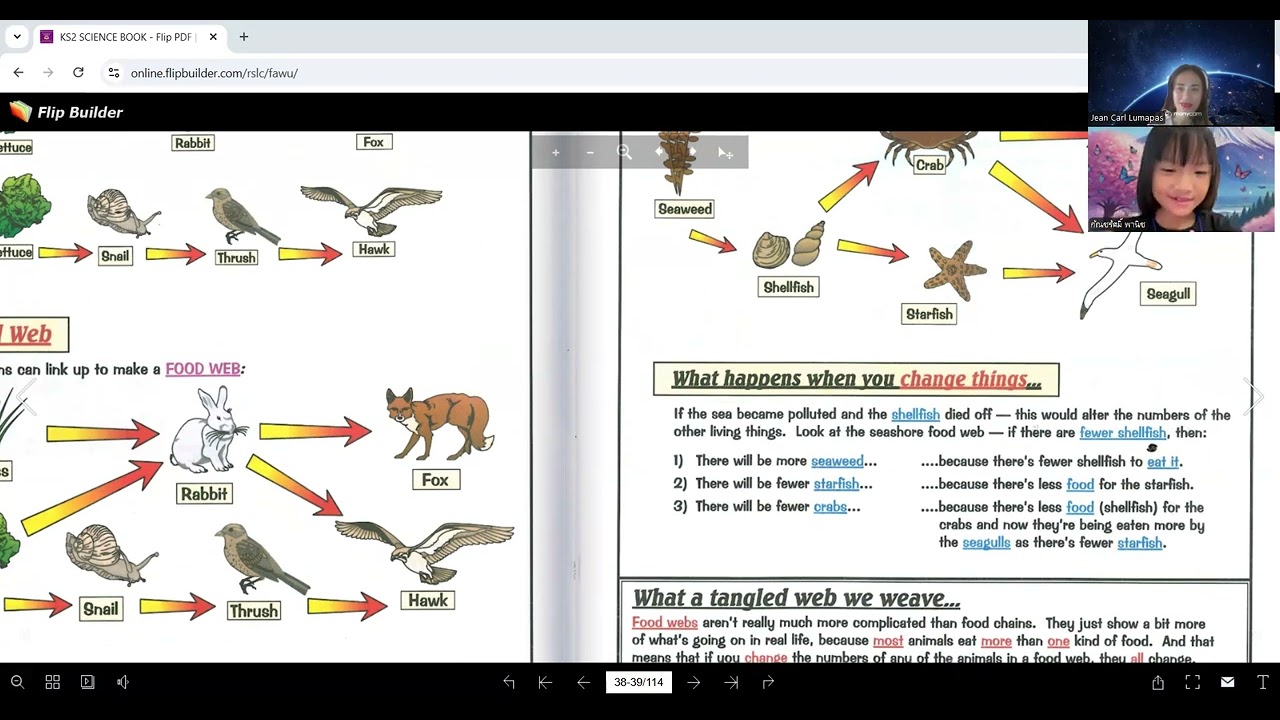Open the site information icon beside URL
Image resolution: width=1280 pixels, height=720 pixels.
(114, 73)
